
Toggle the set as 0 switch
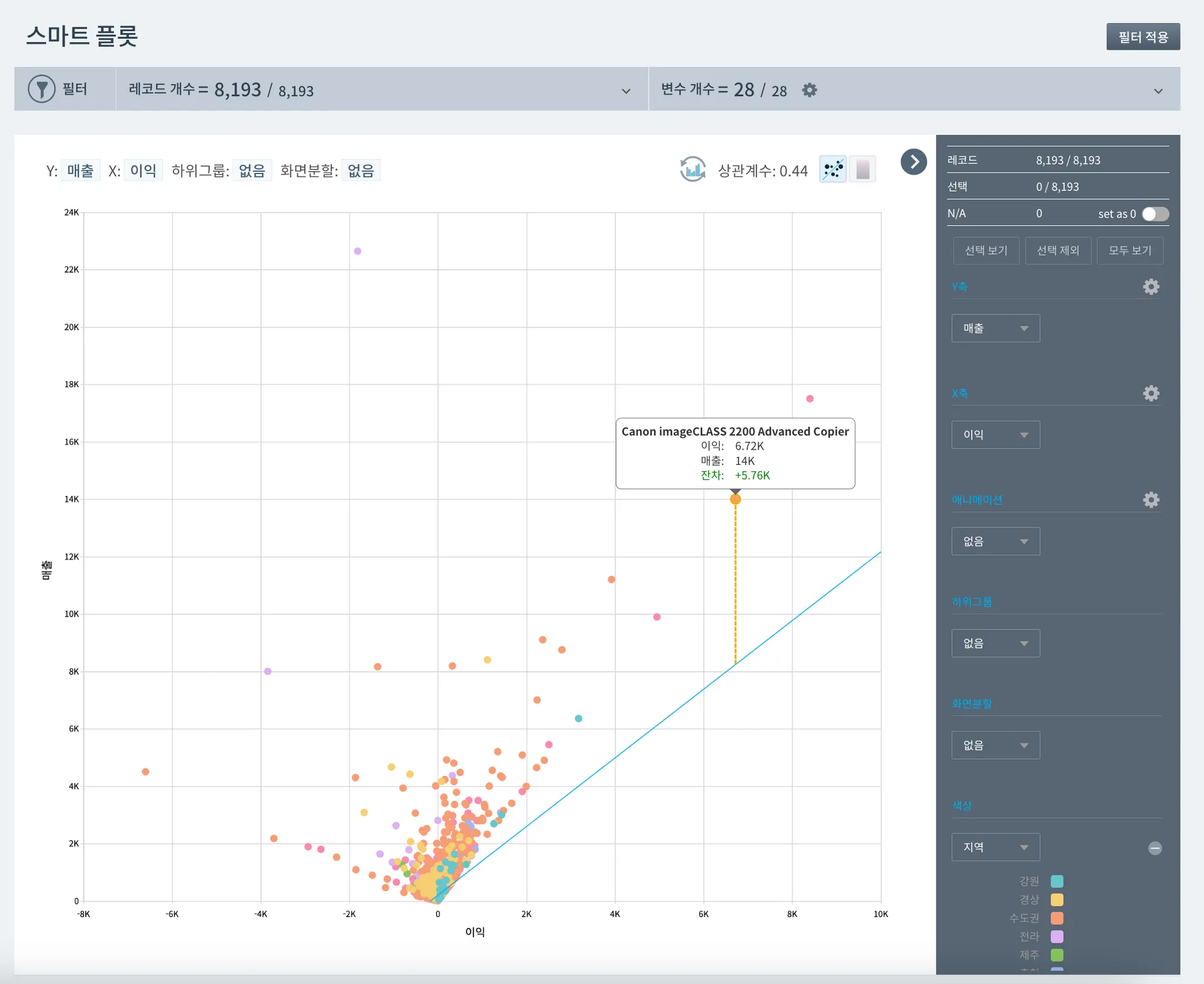click(1155, 214)
